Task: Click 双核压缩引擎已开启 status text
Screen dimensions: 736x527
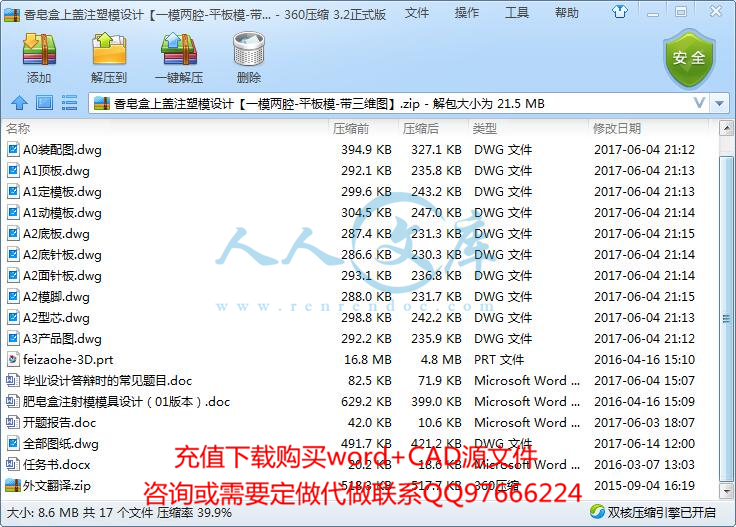Action: coord(662,512)
